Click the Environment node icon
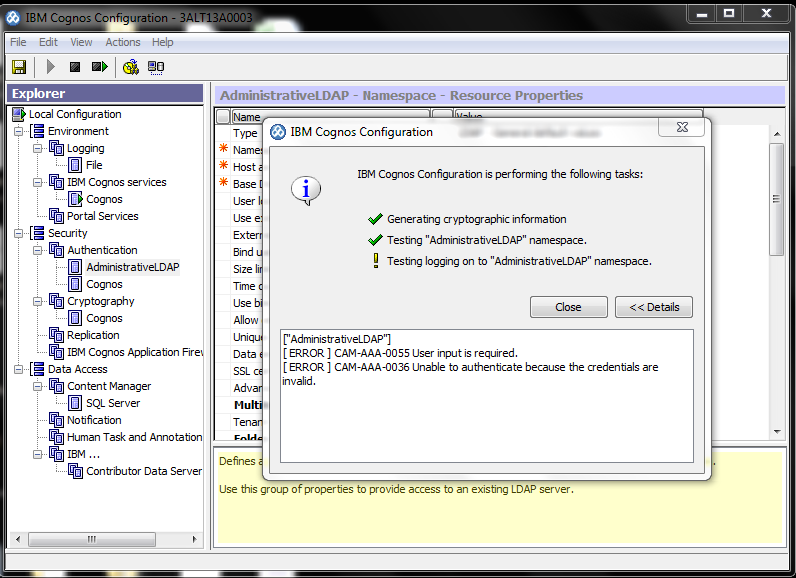The height and width of the screenshot is (578, 796). [38, 131]
